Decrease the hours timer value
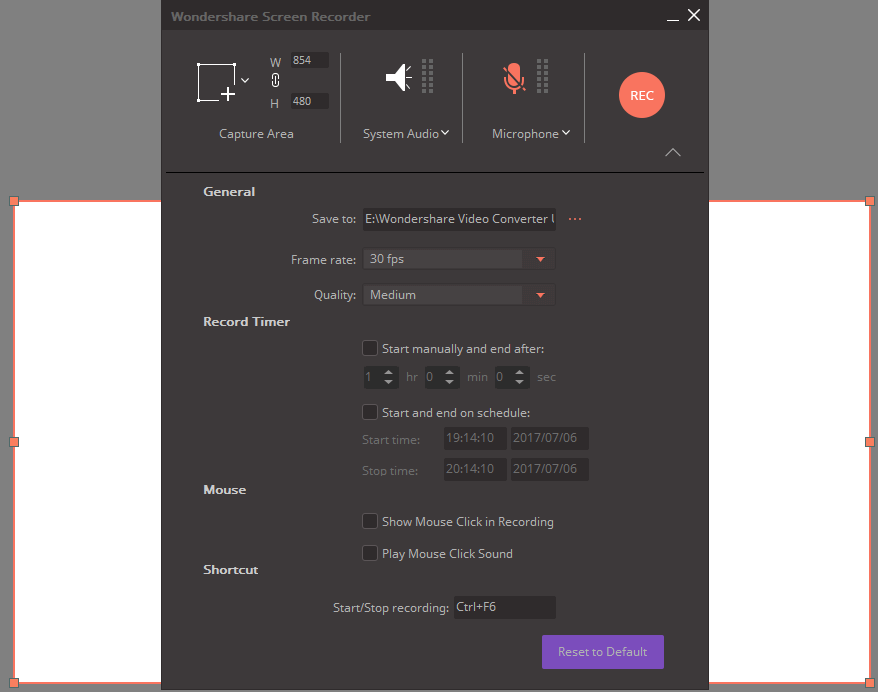The image size is (878, 692). (x=389, y=382)
